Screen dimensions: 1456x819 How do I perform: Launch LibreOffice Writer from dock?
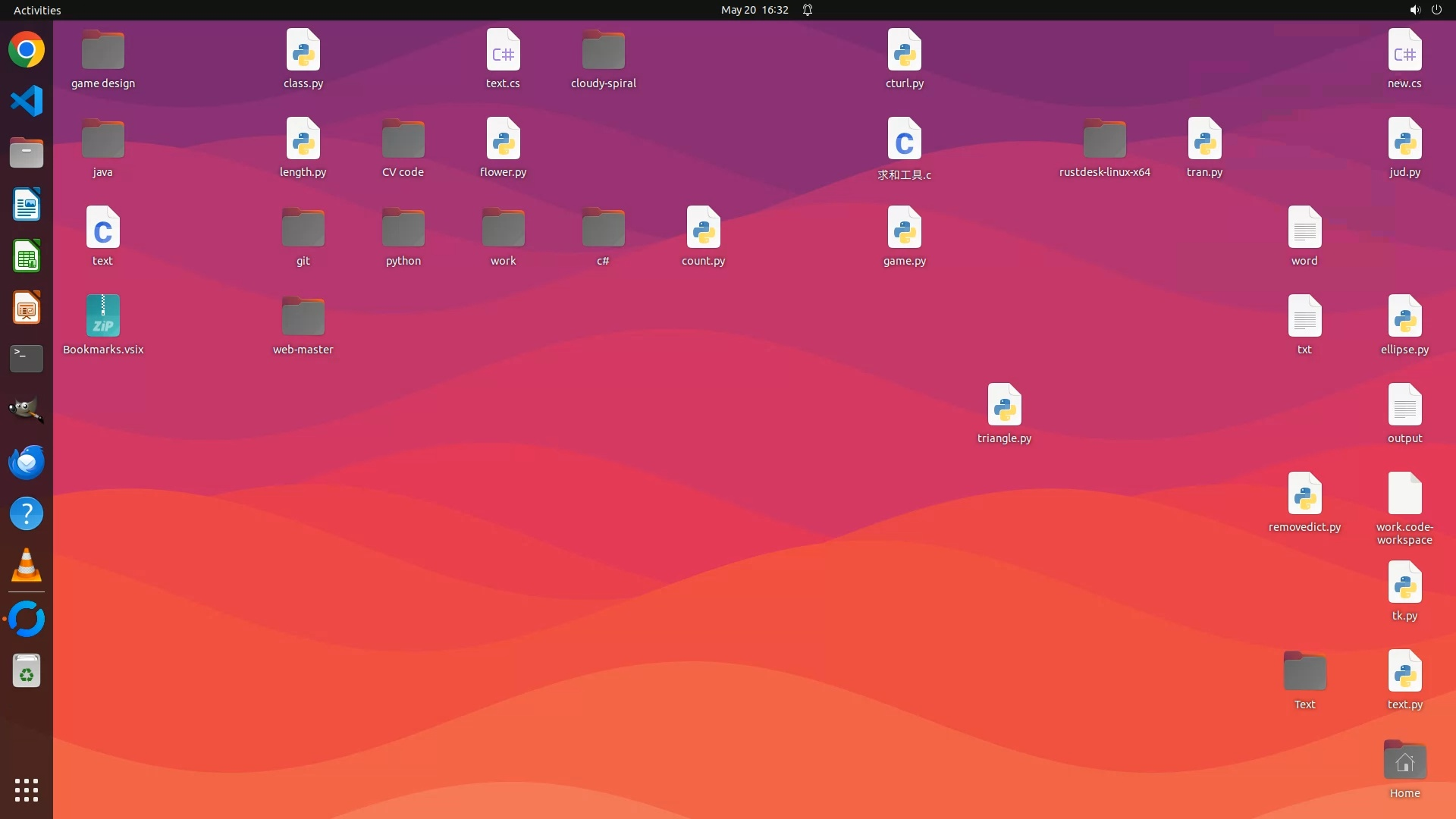(27, 205)
